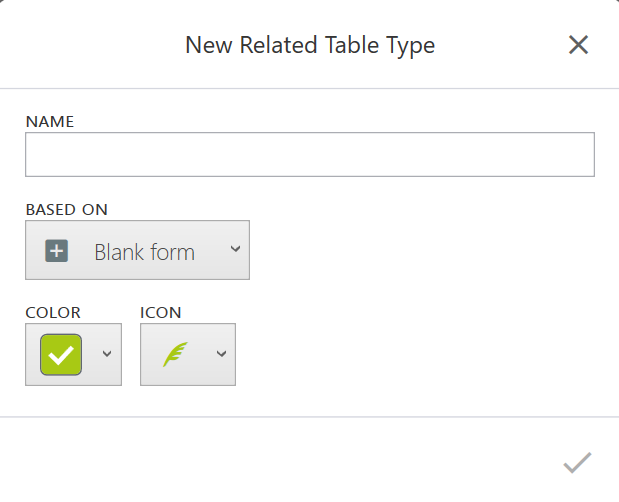The width and height of the screenshot is (619, 502).
Task: Open the Based On dropdown
Action: pyautogui.click(x=137, y=251)
